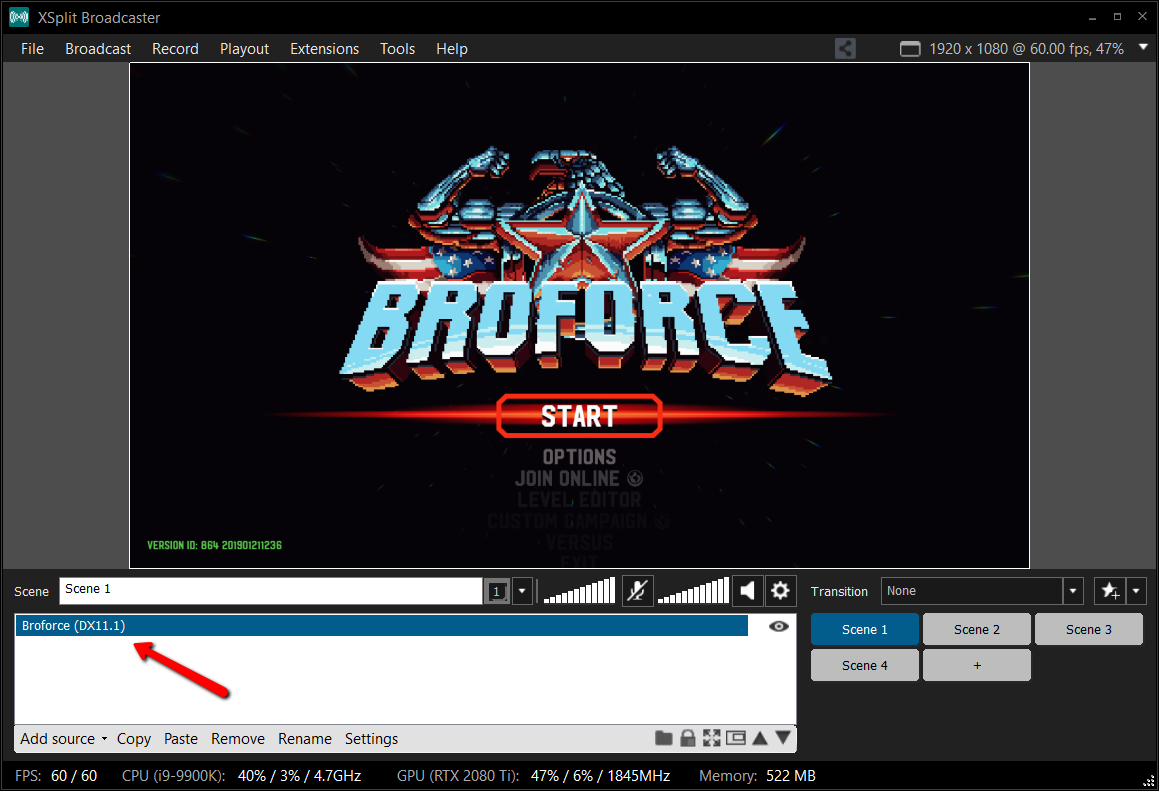
Task: Click Remove in the source toolbar
Action: (238, 739)
